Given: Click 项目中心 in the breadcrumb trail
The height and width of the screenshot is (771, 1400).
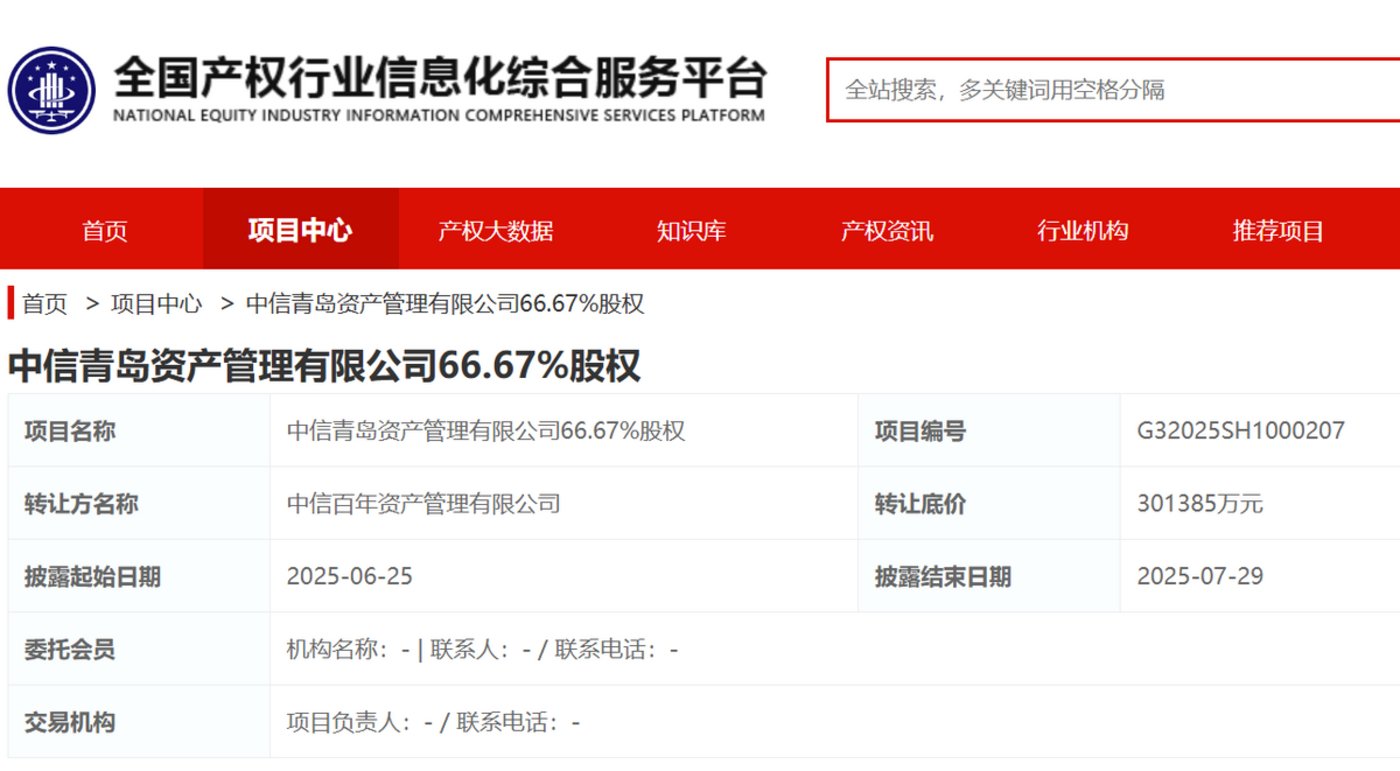Looking at the screenshot, I should pyautogui.click(x=156, y=304).
